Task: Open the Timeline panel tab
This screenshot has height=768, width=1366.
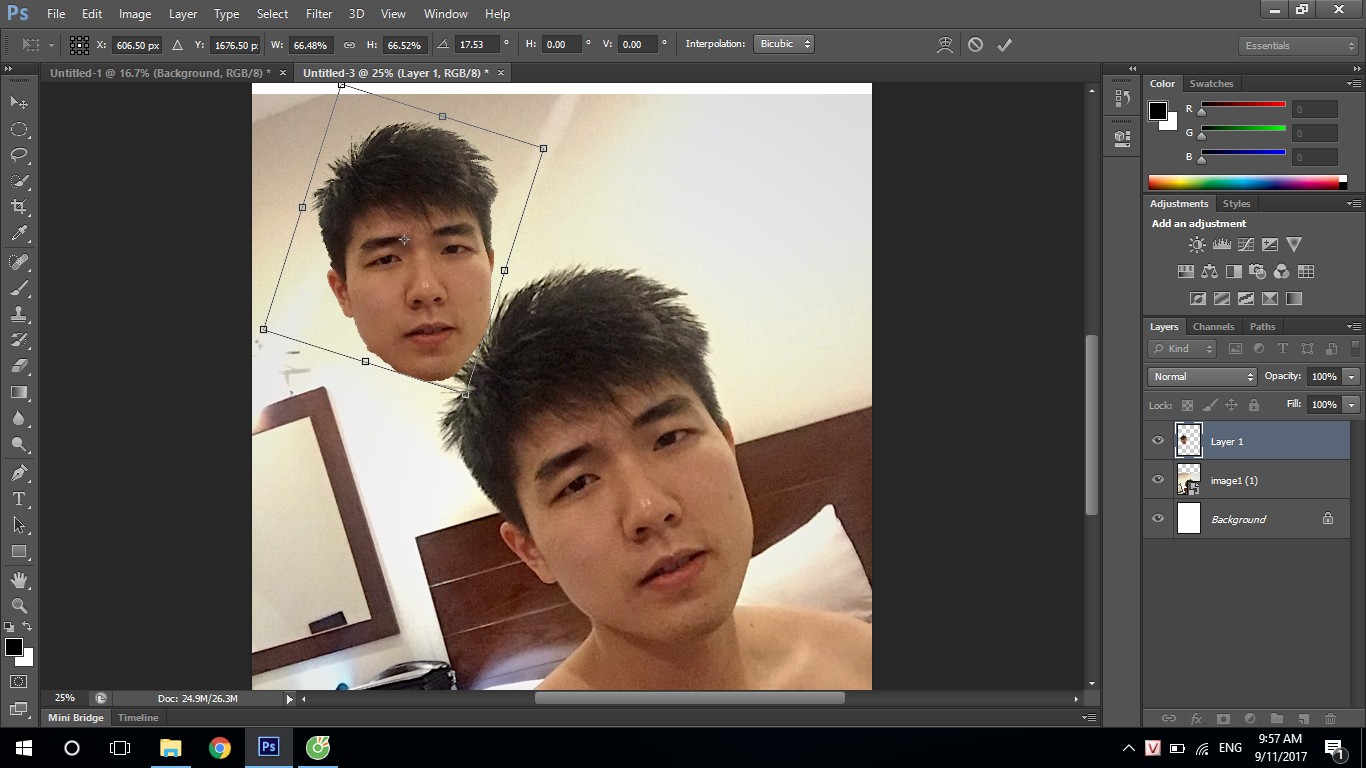Action: (x=138, y=718)
